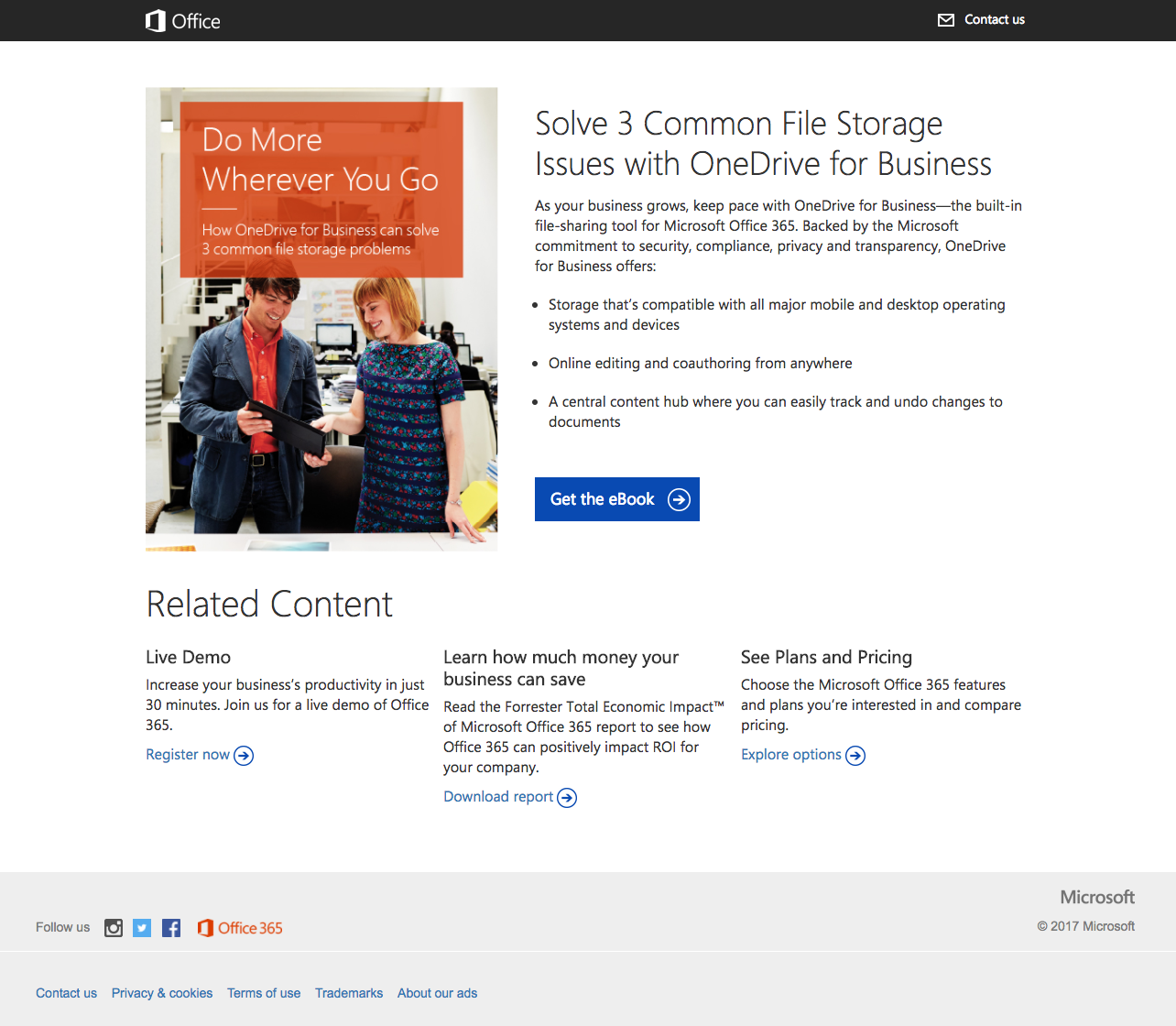This screenshot has width=1176, height=1026.
Task: Click the Office logo in the header
Action: pyautogui.click(x=181, y=20)
